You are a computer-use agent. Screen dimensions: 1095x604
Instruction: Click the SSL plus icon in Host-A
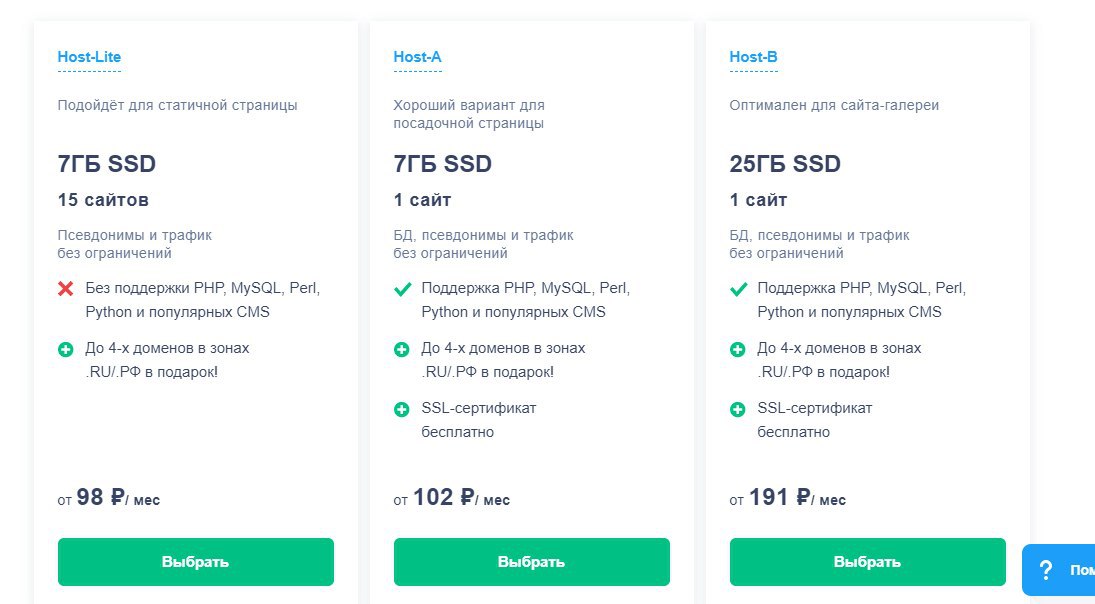tap(402, 409)
